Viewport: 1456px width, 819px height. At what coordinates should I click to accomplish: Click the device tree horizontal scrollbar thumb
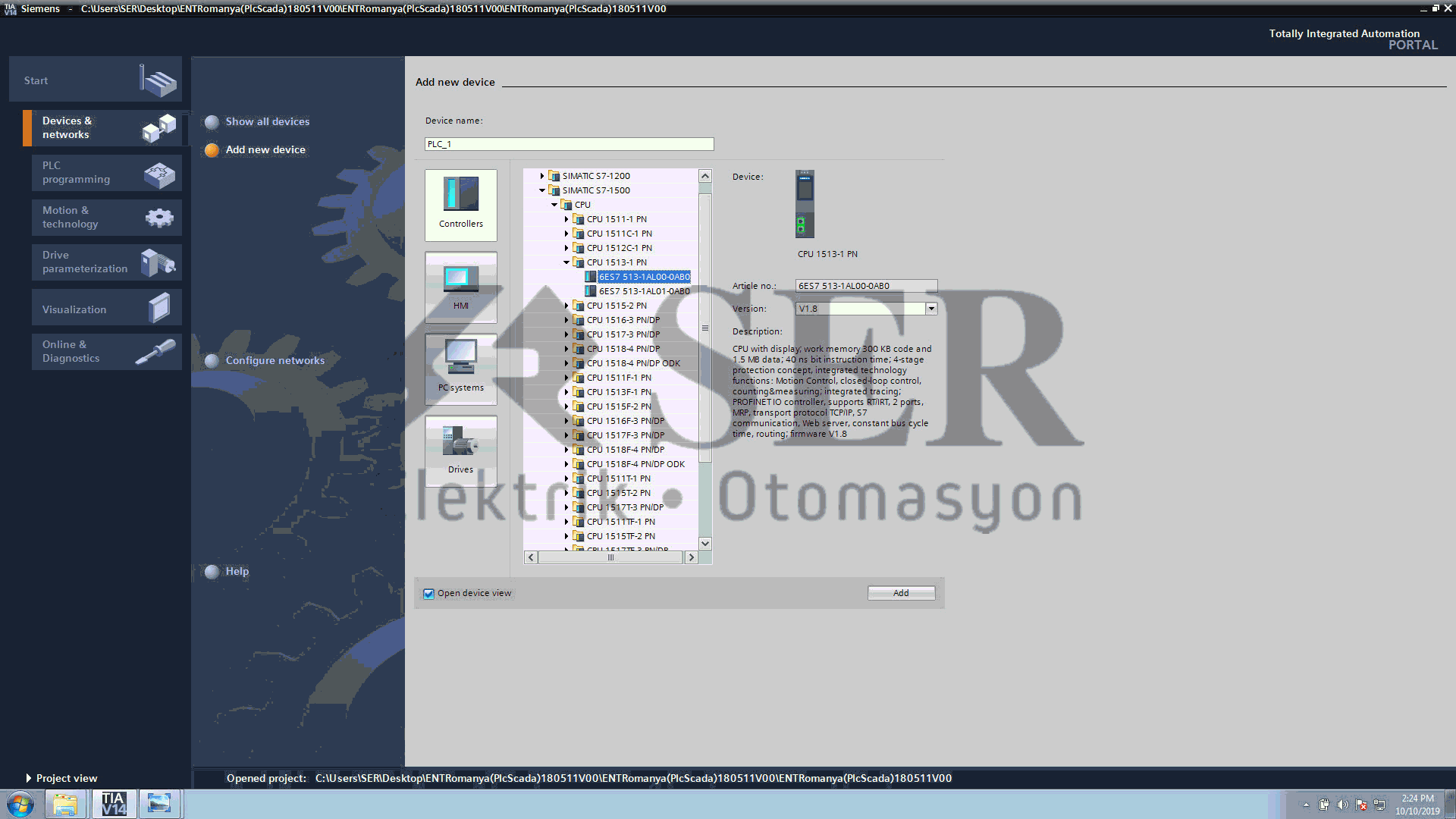tap(610, 557)
